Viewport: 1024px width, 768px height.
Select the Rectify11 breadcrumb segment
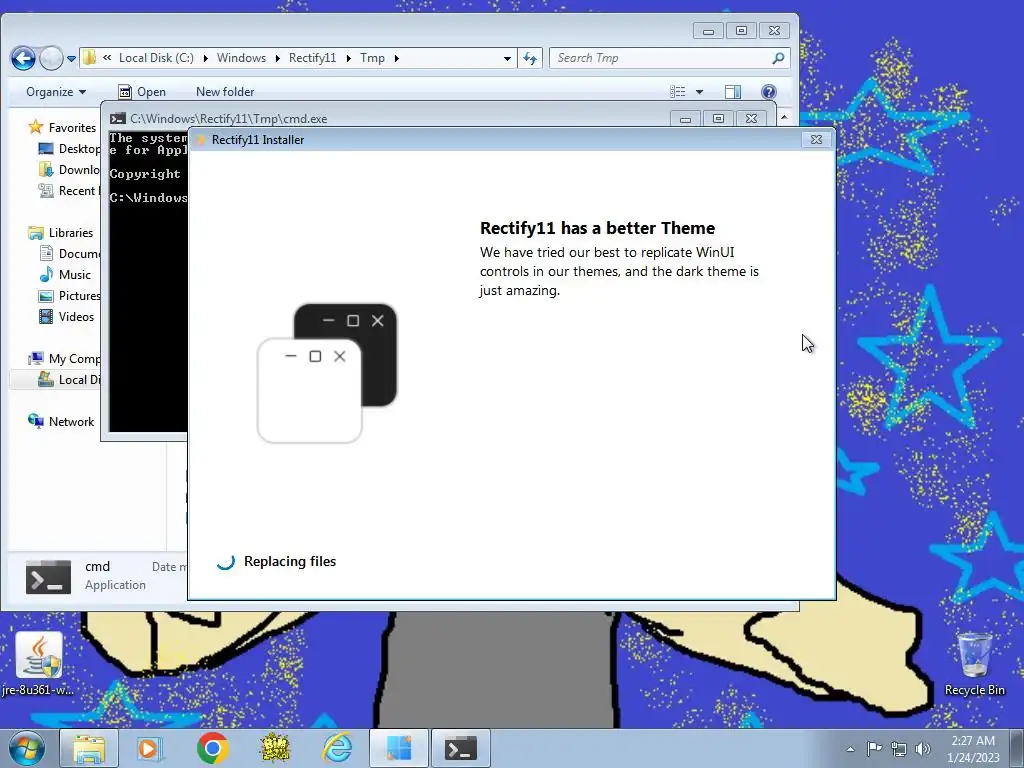click(312, 58)
